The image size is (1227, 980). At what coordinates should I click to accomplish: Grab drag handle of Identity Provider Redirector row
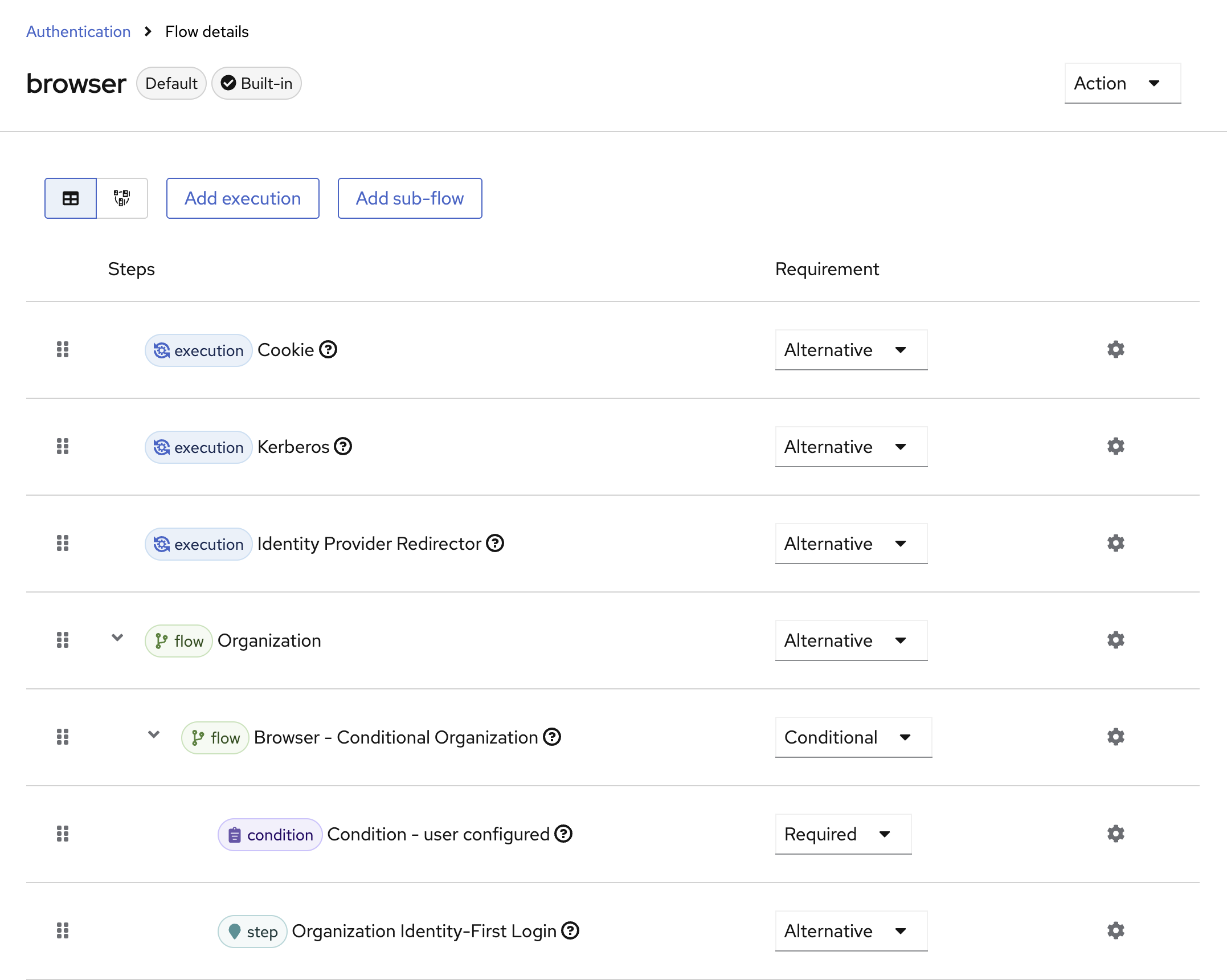63,543
